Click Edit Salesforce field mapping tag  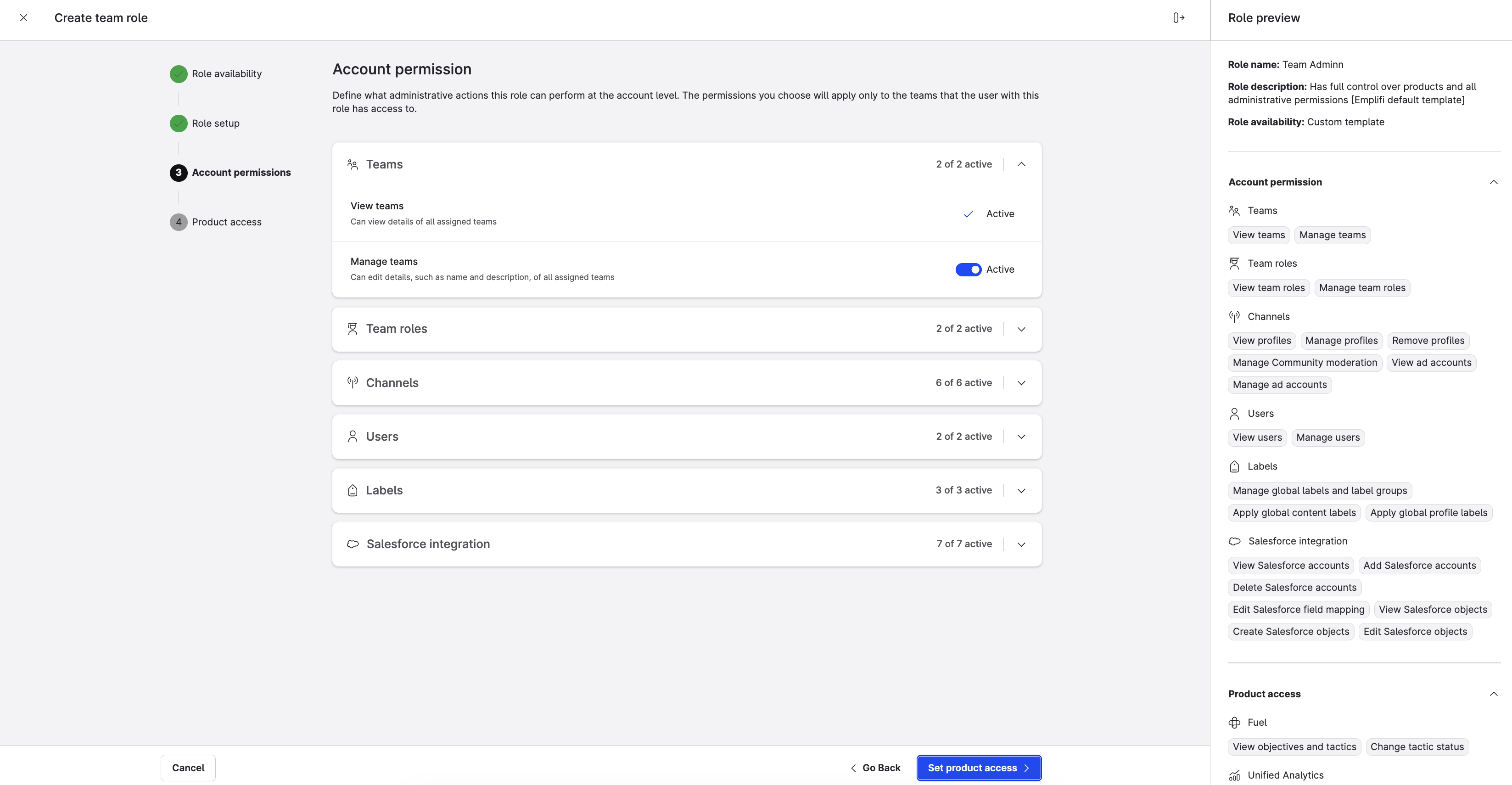pyautogui.click(x=1299, y=610)
